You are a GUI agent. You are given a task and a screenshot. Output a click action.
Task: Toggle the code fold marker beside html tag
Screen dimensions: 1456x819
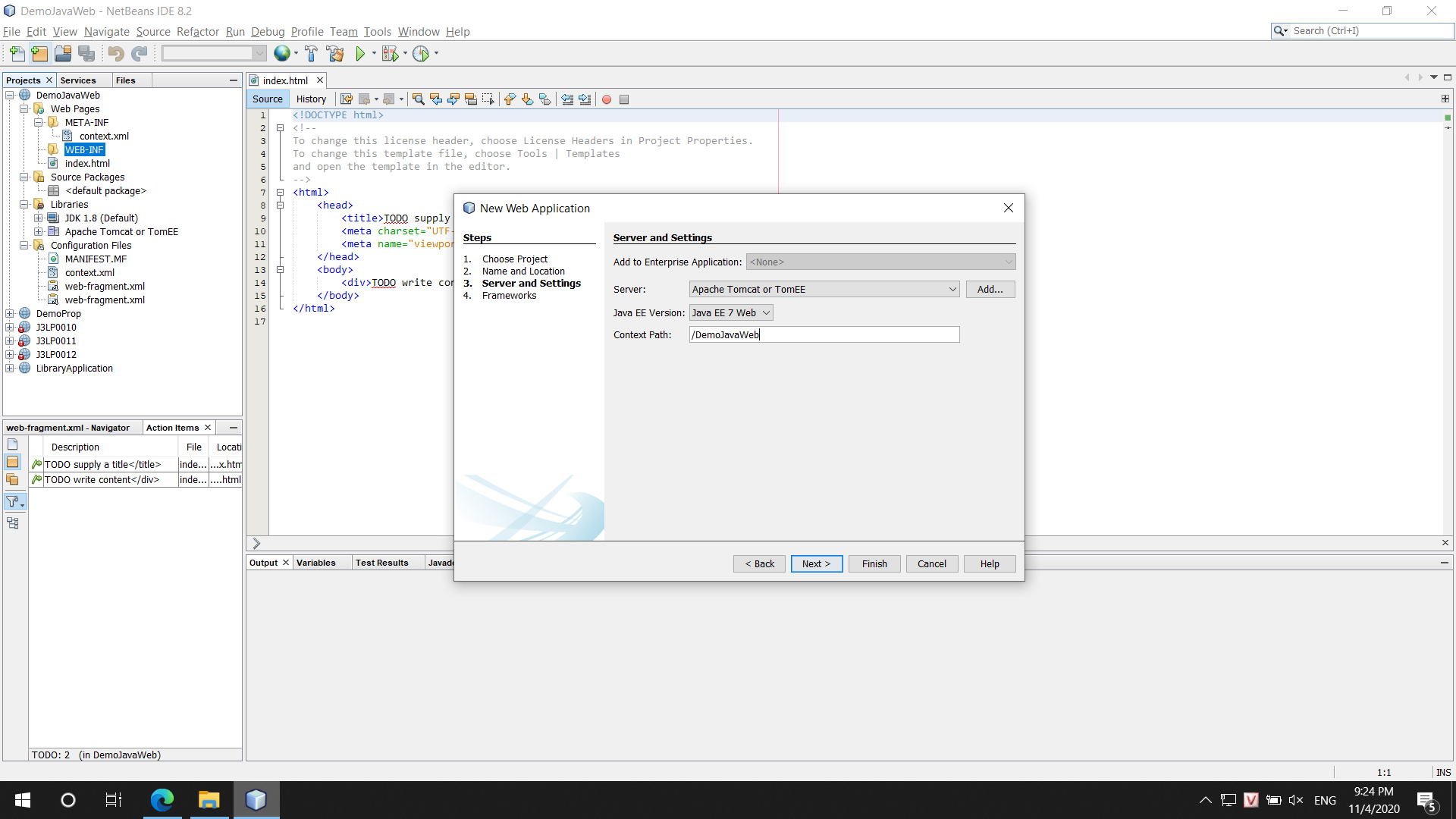280,193
